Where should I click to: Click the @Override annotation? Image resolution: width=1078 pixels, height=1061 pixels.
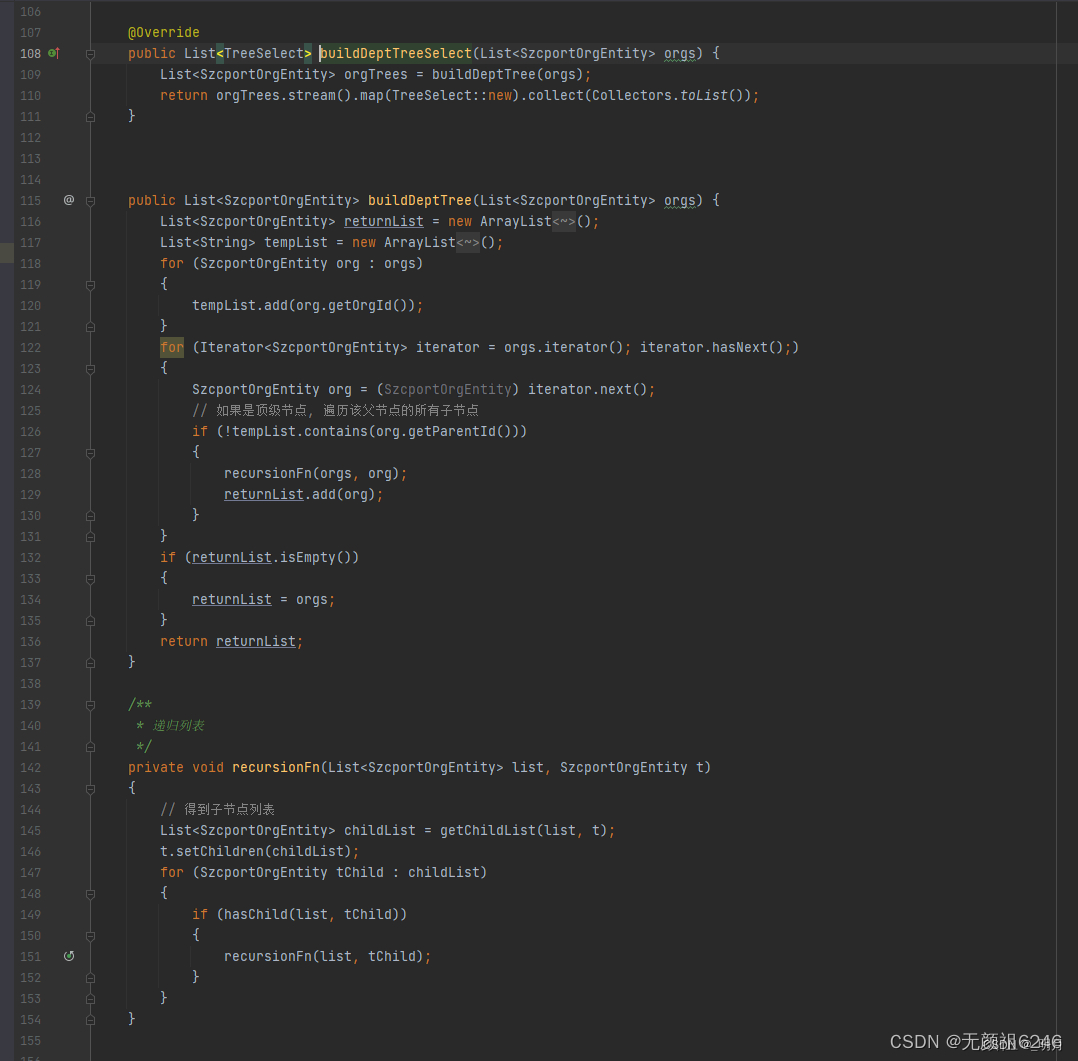tap(164, 32)
